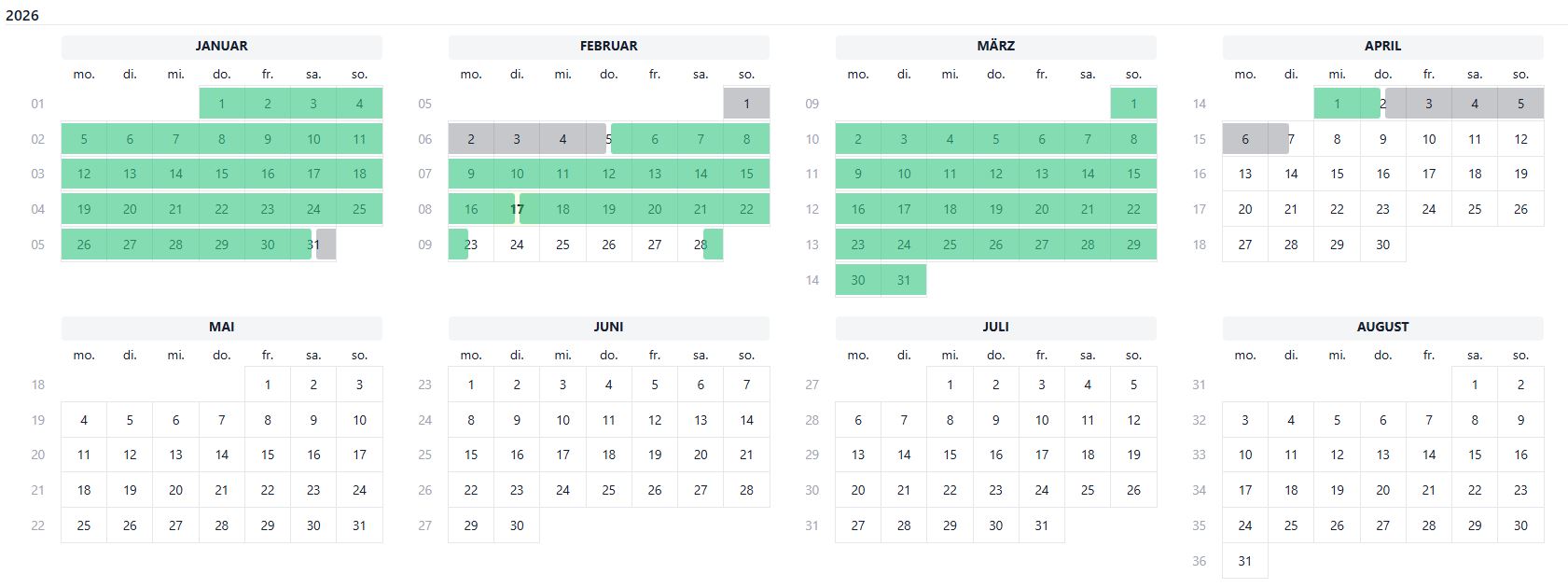This screenshot has width=1568, height=588.
Task: Select gray-highlighted day 3 in April
Action: pyautogui.click(x=1428, y=104)
